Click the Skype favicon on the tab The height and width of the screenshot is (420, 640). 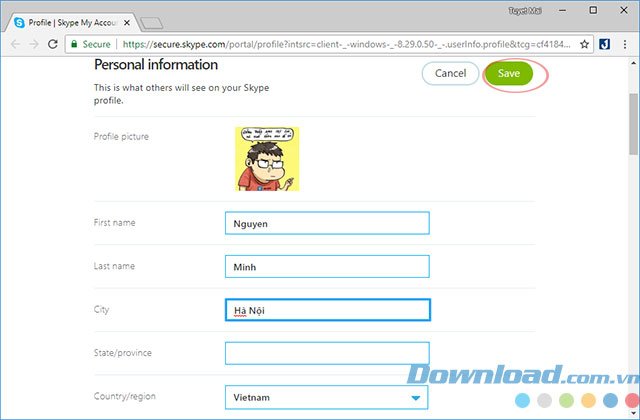tap(19, 23)
